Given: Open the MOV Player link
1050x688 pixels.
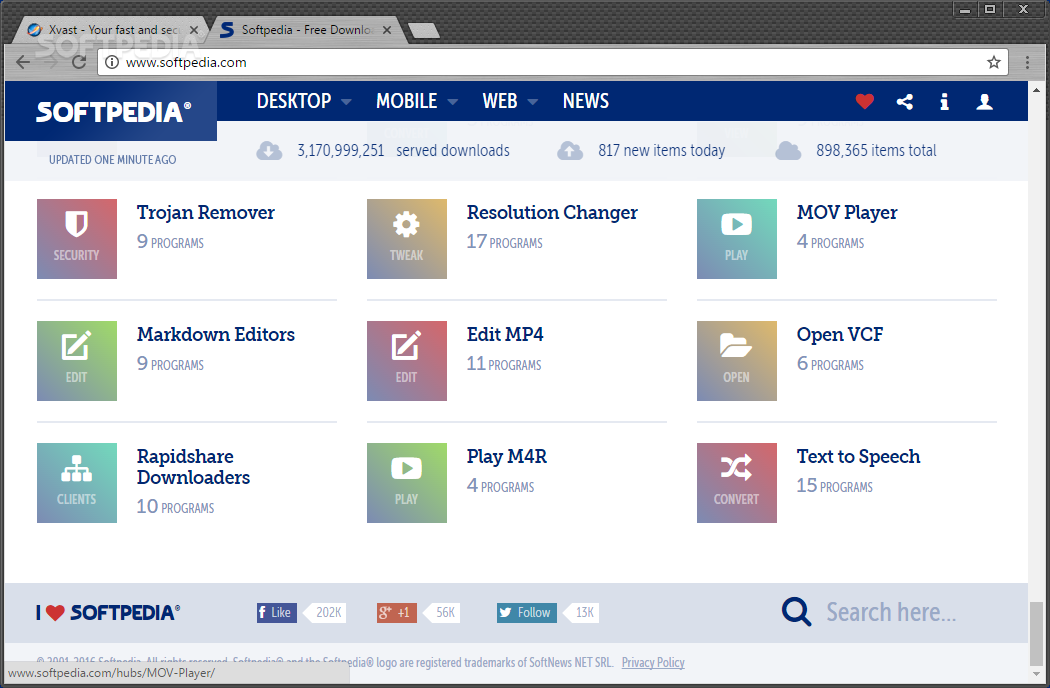Looking at the screenshot, I should point(847,212).
